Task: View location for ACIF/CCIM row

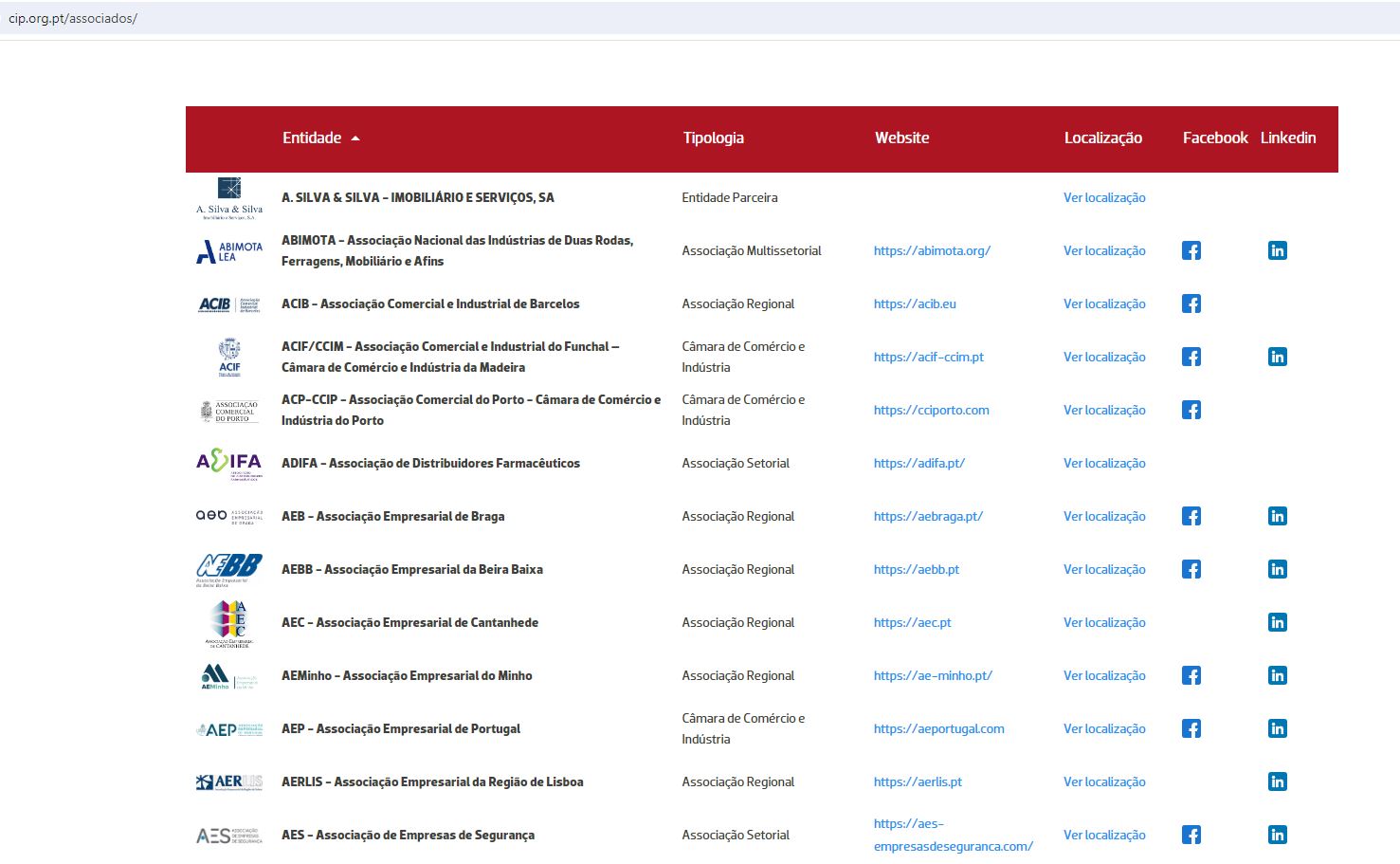Action: [1104, 357]
